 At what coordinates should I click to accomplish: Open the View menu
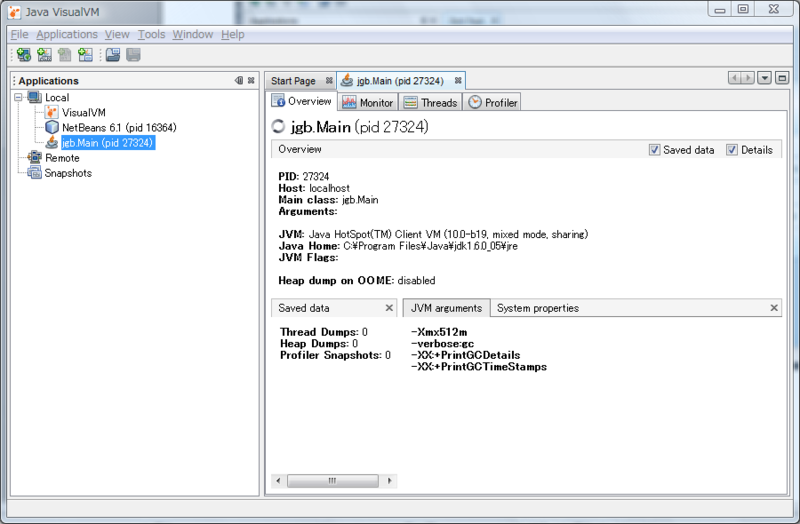coord(117,34)
